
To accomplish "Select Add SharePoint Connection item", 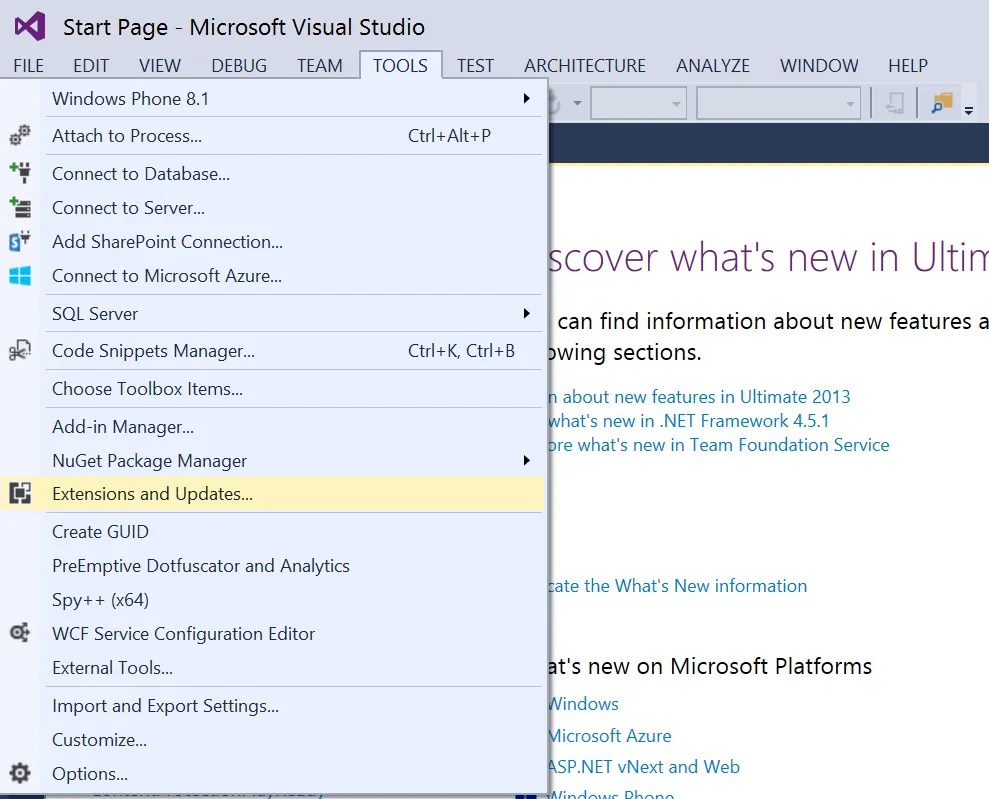I will coord(272,242).
